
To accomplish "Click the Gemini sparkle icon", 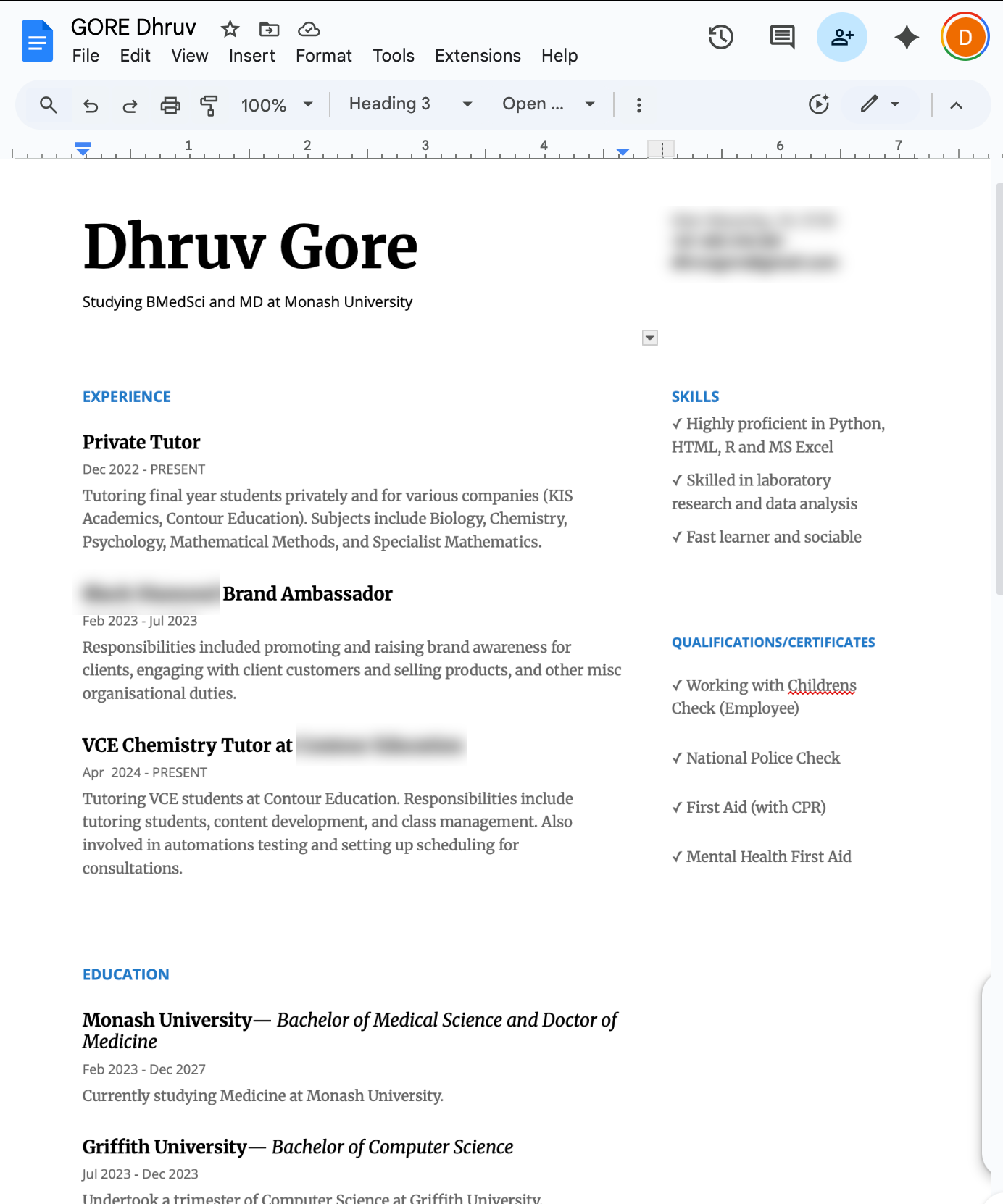I will point(907,37).
